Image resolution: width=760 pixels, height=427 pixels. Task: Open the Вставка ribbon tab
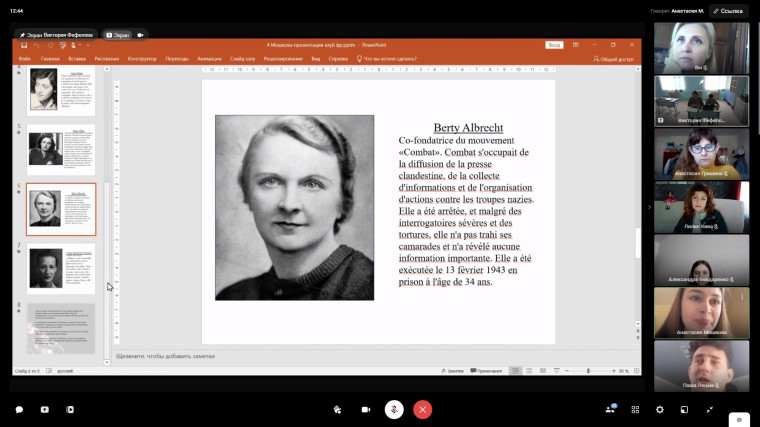pyautogui.click(x=77, y=59)
